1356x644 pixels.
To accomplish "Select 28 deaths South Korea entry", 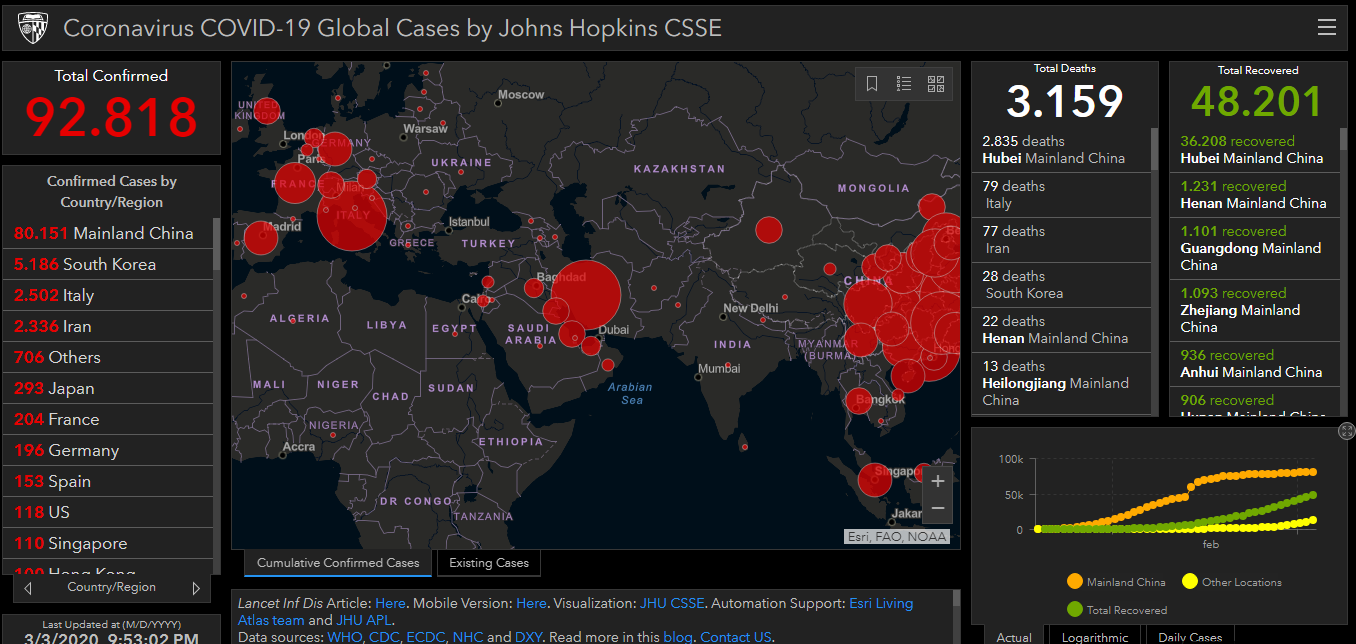I will [1062, 285].
